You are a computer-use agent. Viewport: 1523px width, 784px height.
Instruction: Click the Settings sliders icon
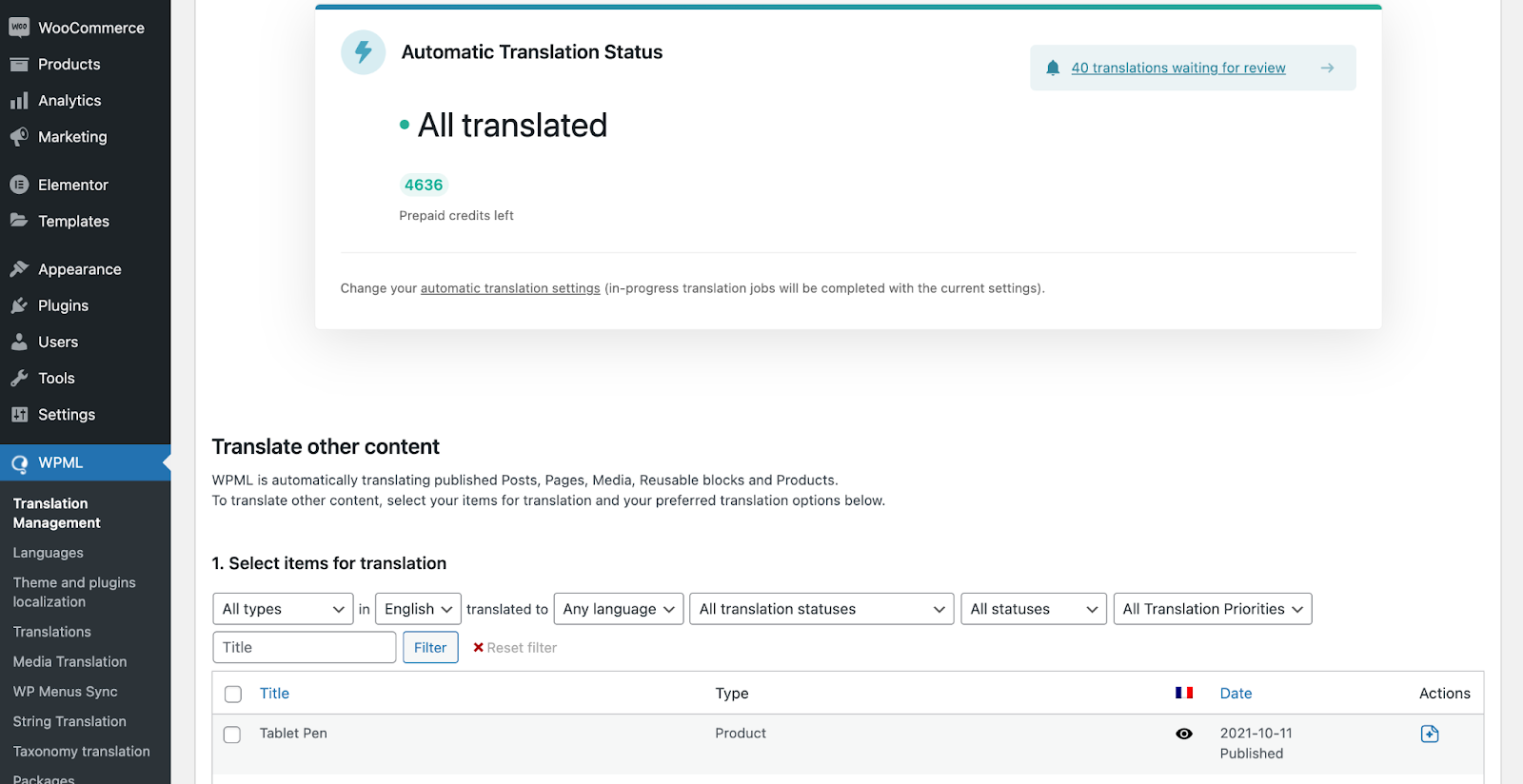pyautogui.click(x=19, y=415)
